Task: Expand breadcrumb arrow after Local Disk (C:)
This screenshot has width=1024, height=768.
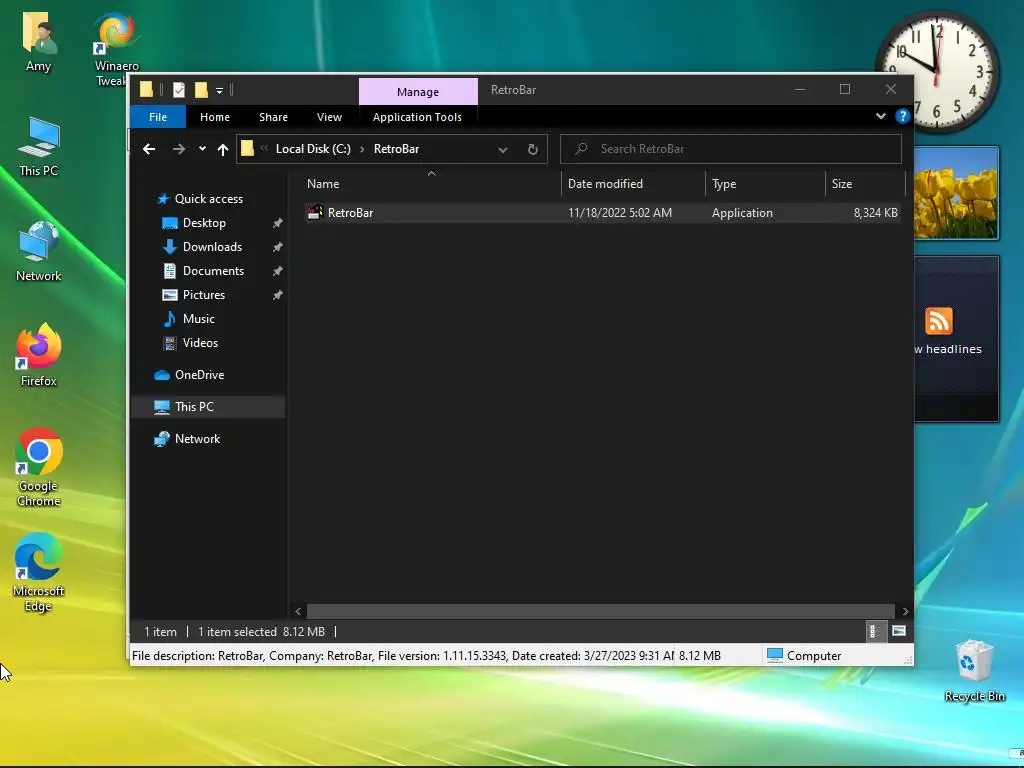Action: (x=362, y=149)
